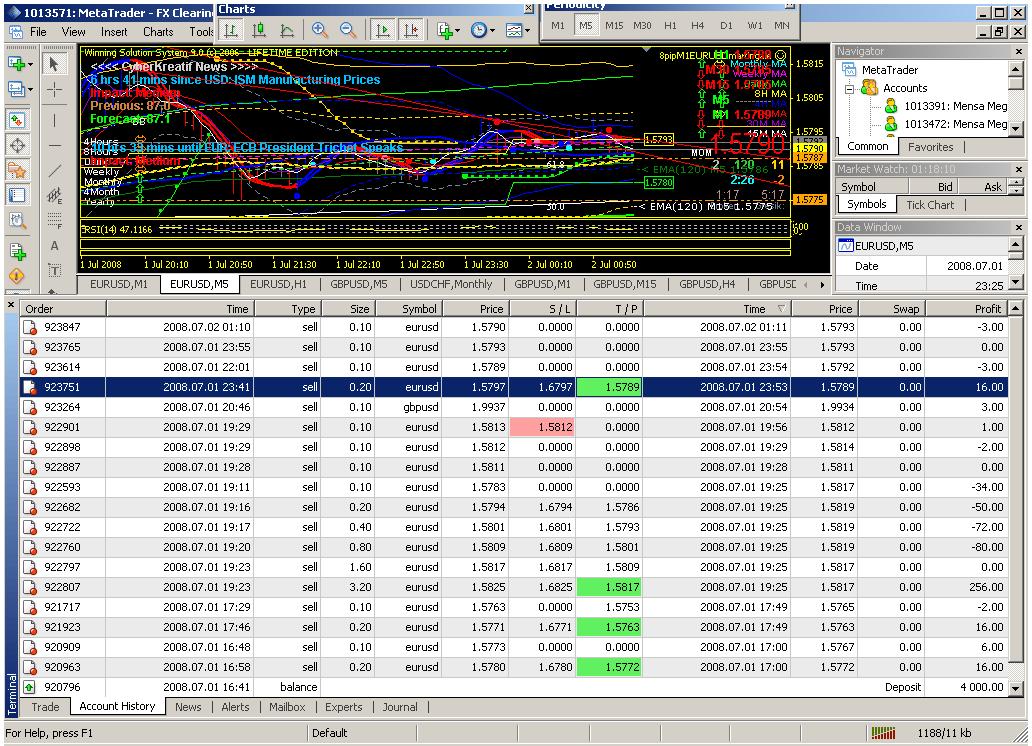Switch Market Watch to Tick Chart tab
Viewport: 1032px width, 746px height.
point(929,205)
